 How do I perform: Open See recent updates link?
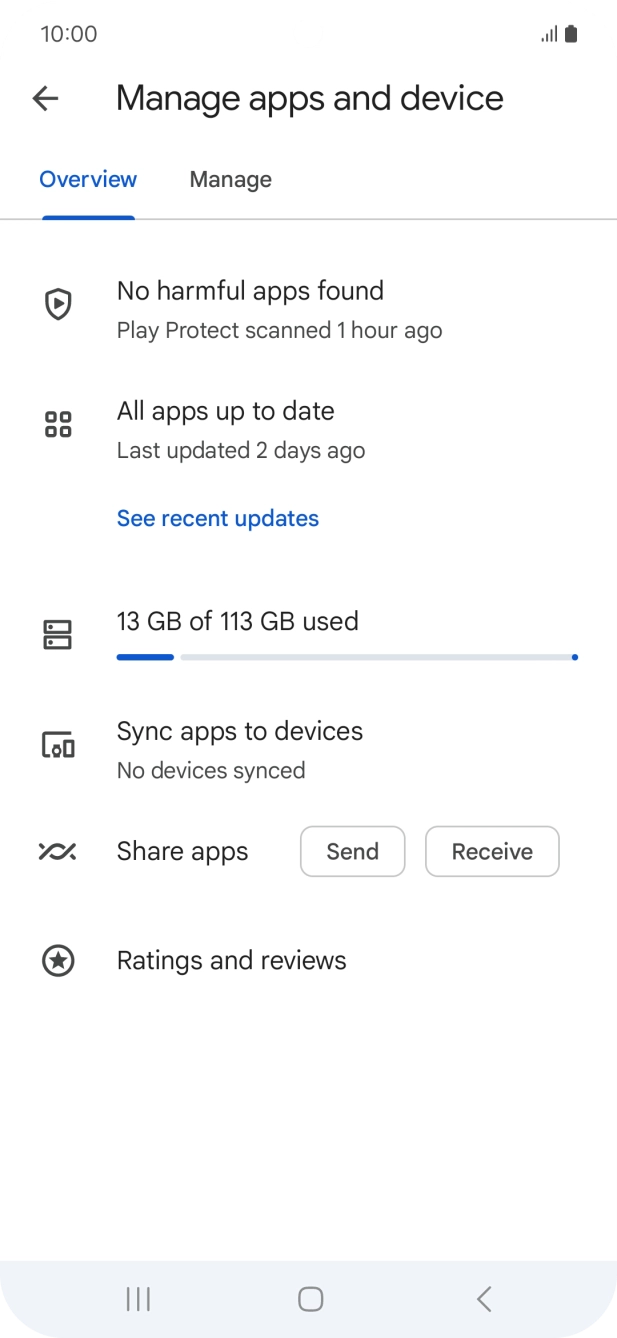click(x=218, y=518)
